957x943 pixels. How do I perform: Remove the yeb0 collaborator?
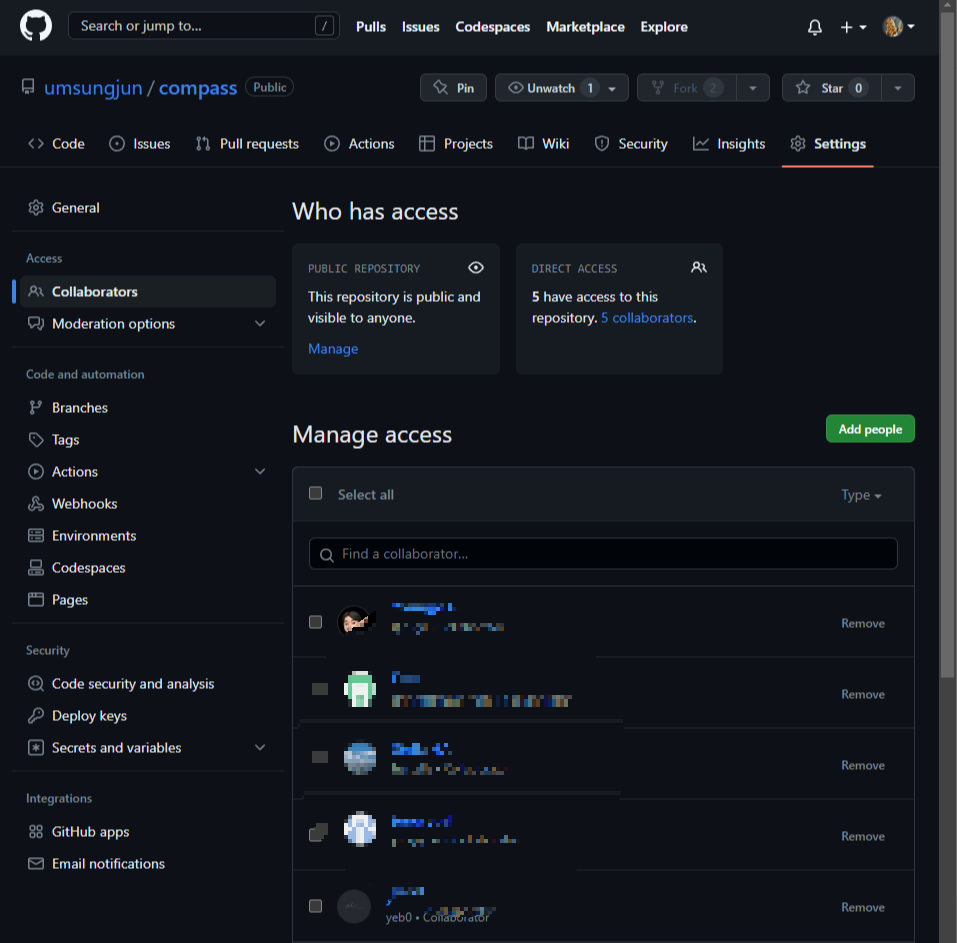click(x=862, y=907)
